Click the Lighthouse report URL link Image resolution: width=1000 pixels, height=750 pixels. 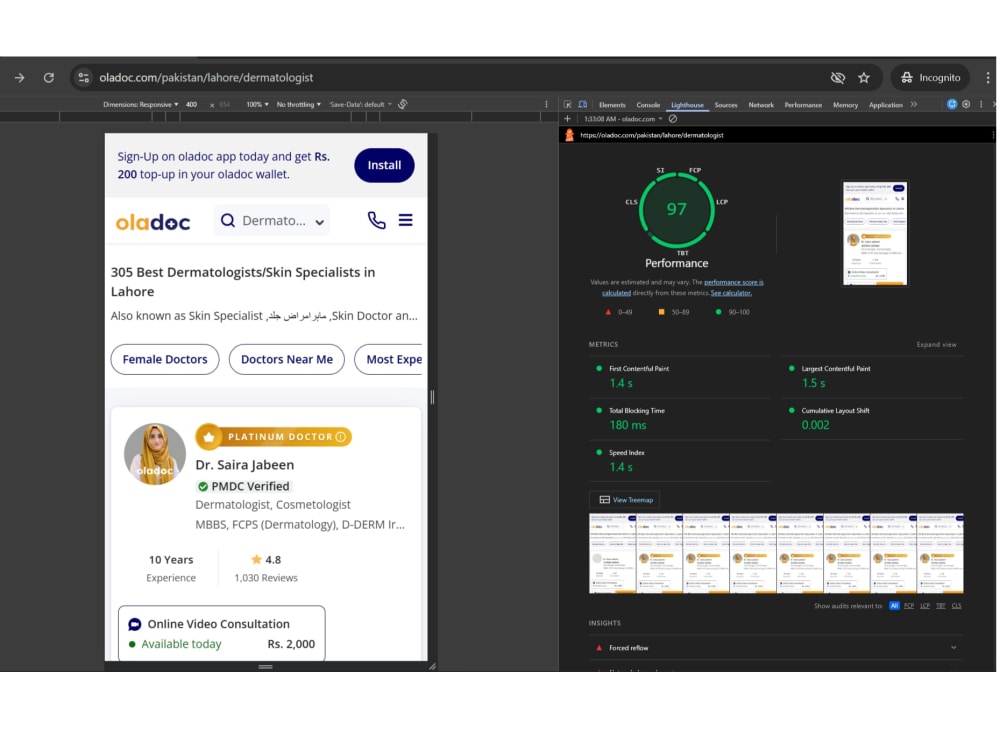pos(651,135)
